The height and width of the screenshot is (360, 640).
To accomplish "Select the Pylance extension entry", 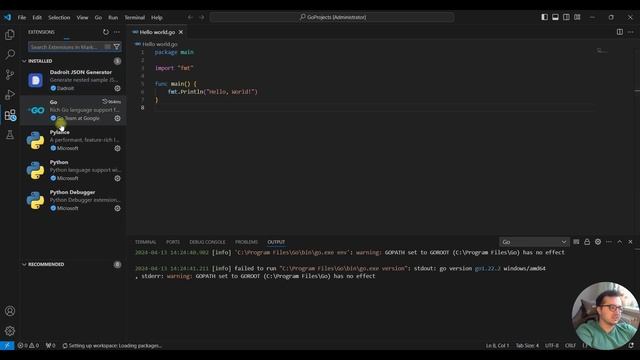I will tap(73, 140).
